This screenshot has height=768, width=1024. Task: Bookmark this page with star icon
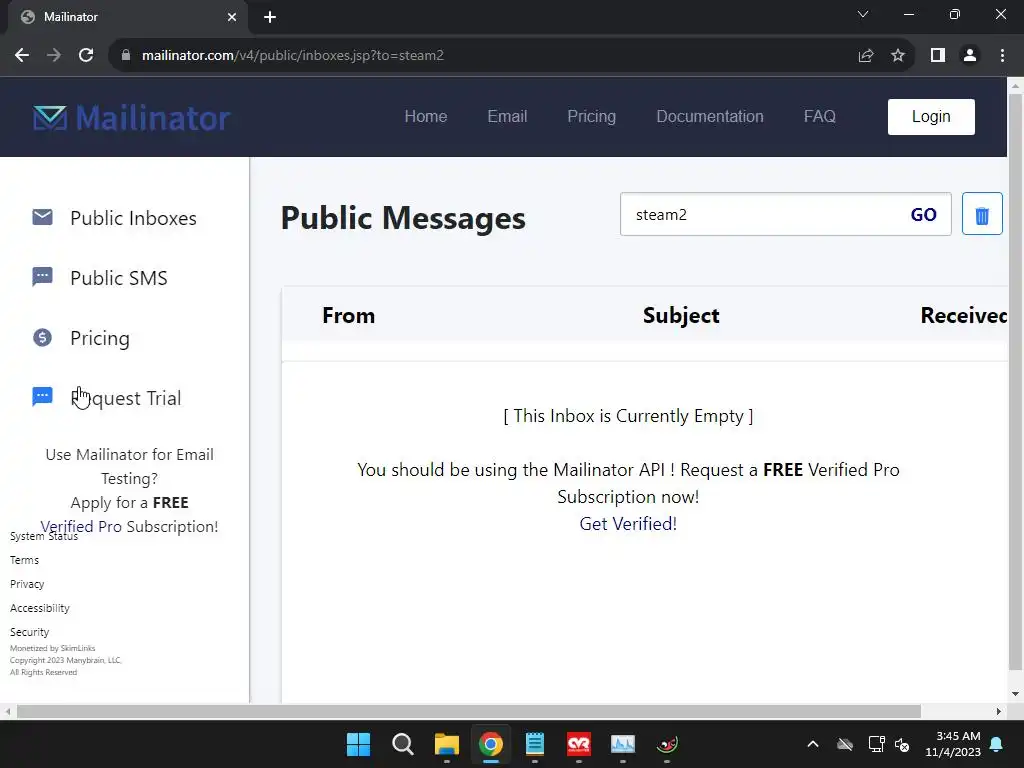(x=898, y=56)
